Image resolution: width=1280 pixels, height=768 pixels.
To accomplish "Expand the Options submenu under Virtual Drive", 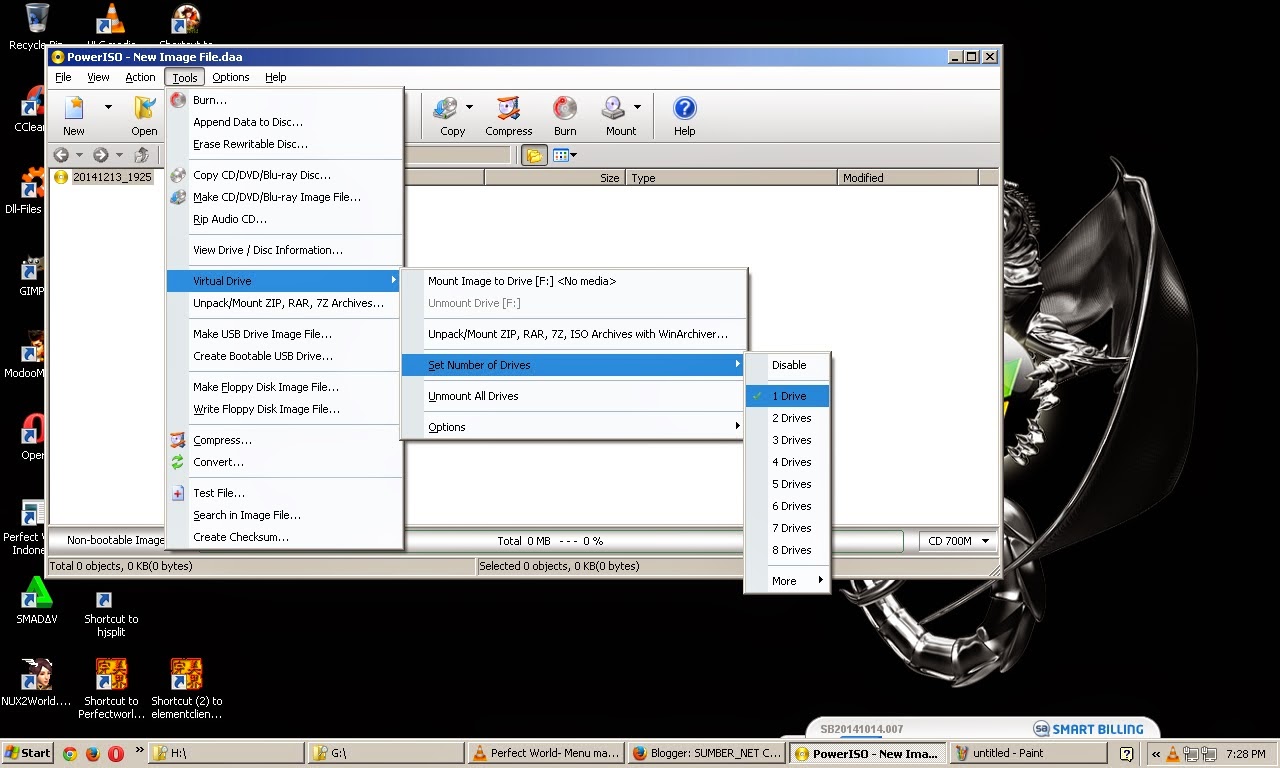I will (x=574, y=427).
